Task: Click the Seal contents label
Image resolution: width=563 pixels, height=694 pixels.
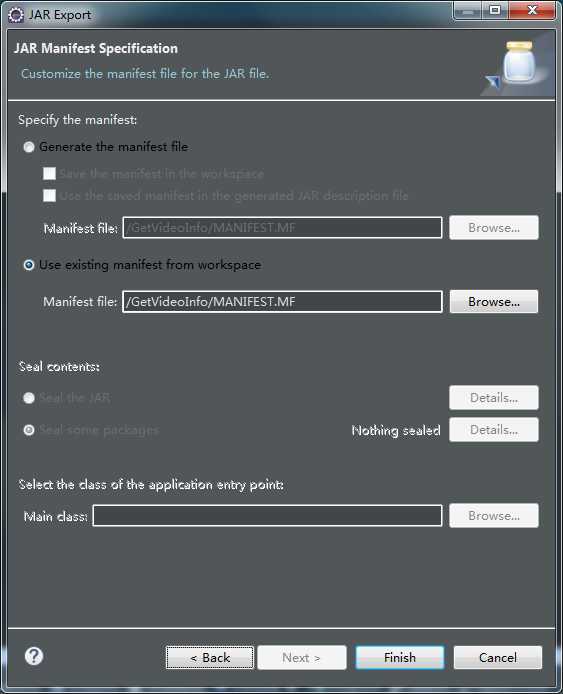Action: tap(59, 367)
